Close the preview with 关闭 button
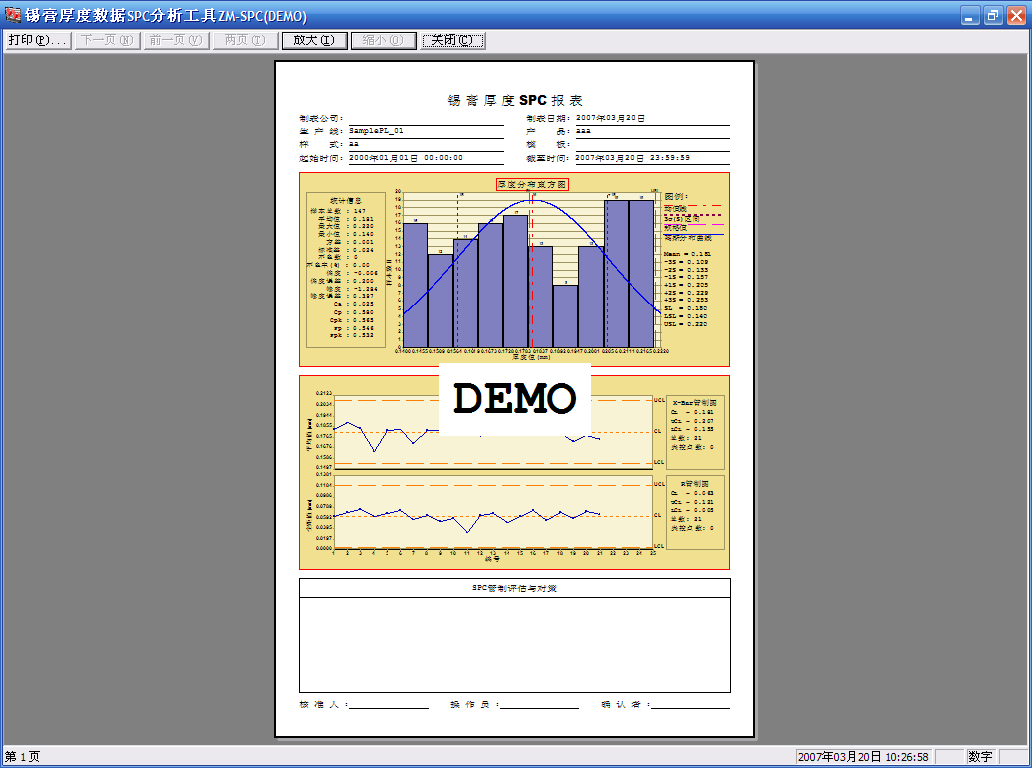This screenshot has height=768, width=1032. pyautogui.click(x=453, y=40)
